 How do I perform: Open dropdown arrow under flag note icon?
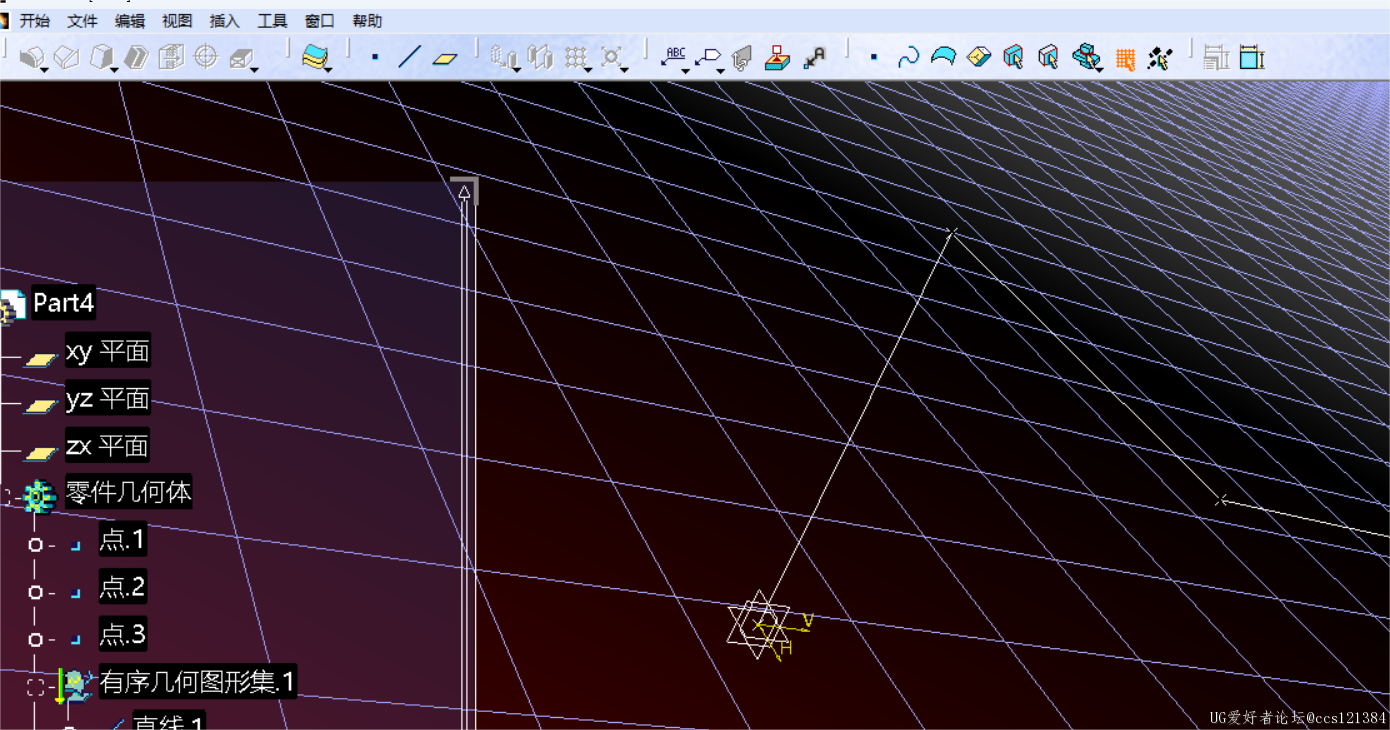[720, 71]
